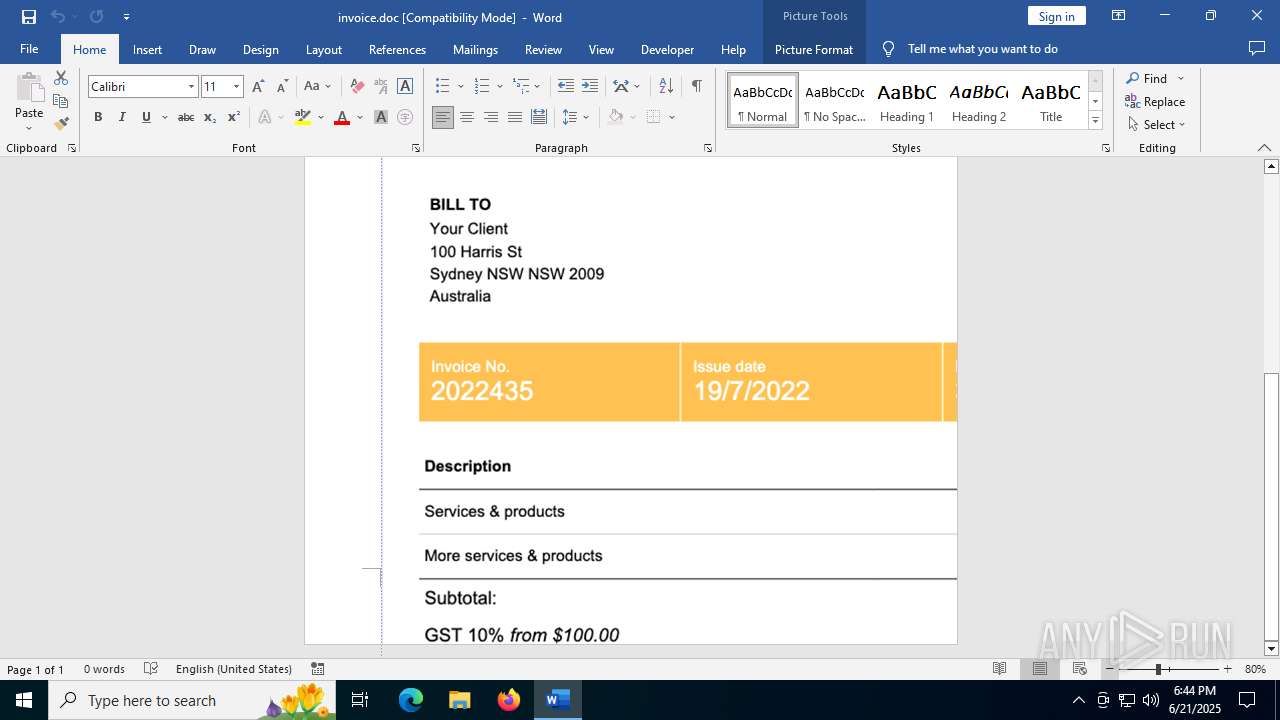Open the File menu
The height and width of the screenshot is (720, 1280).
29,49
